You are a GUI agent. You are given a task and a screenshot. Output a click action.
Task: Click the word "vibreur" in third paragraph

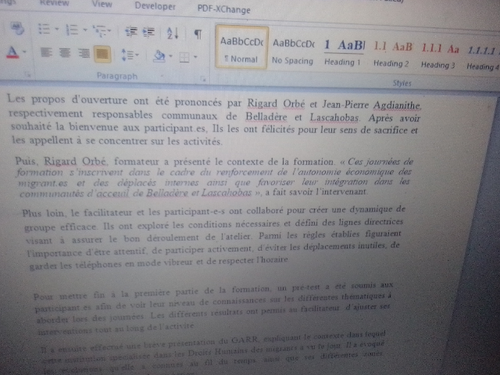(x=177, y=262)
